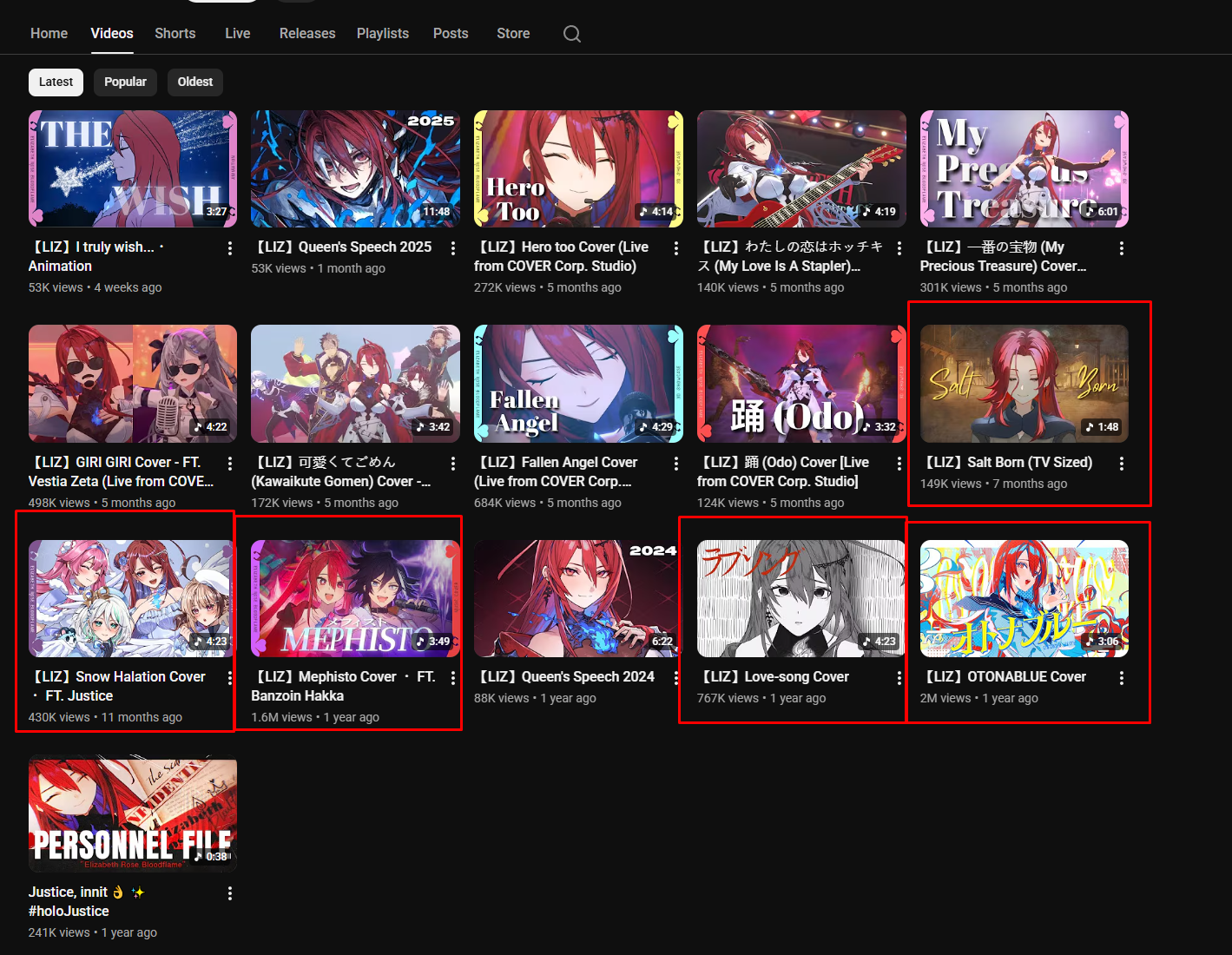Open options menu for My Precious Treasure Cover

[x=1121, y=248]
